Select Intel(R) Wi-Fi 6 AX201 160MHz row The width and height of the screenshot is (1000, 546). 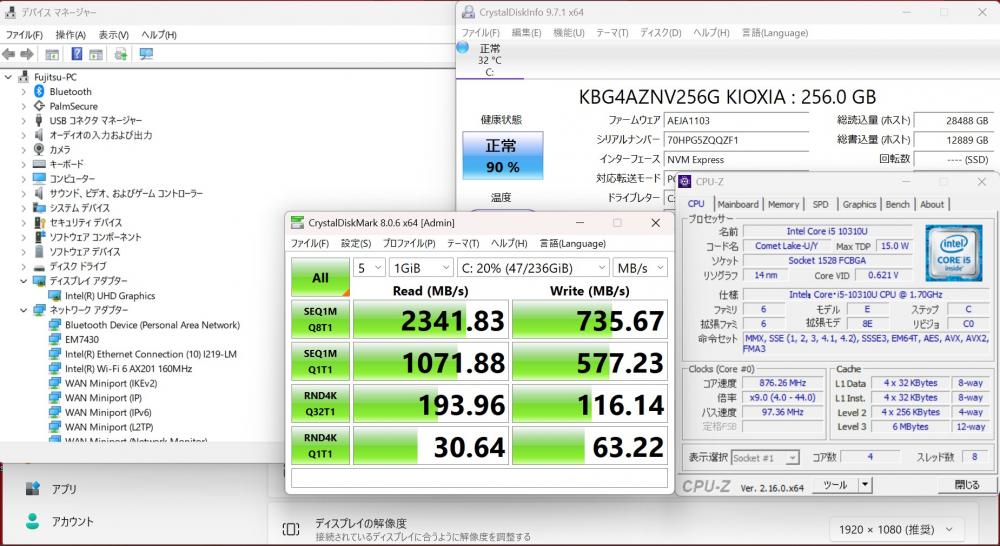pos(128,369)
